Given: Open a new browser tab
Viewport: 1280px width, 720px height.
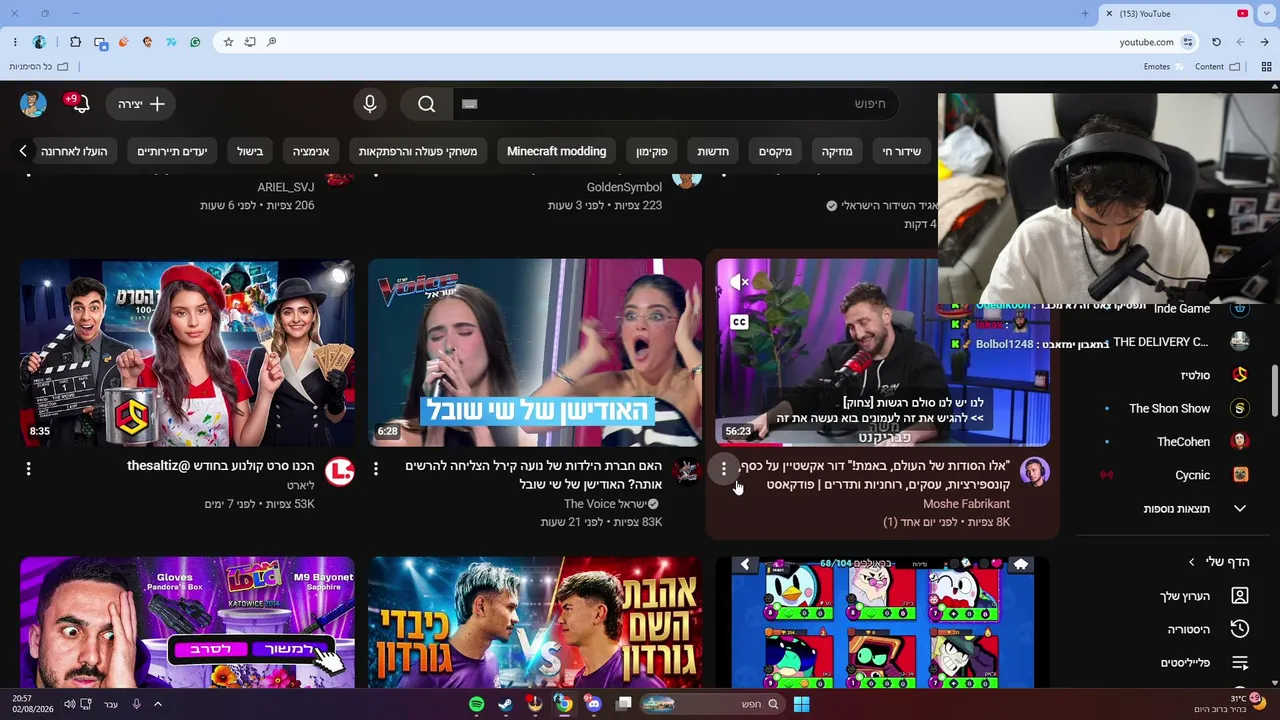Looking at the screenshot, I should 1085,14.
